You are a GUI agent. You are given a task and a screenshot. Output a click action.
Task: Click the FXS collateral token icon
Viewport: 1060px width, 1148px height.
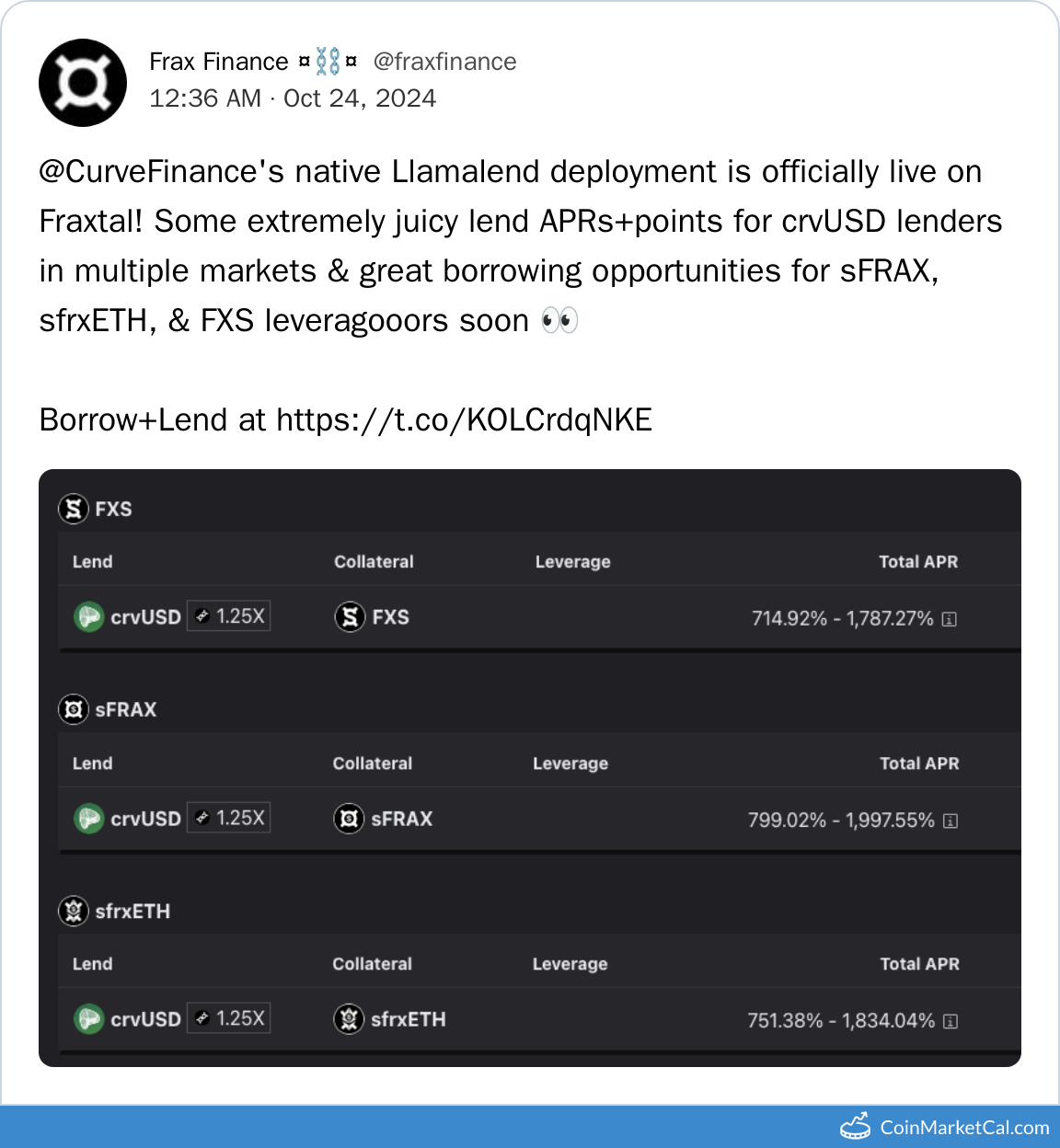point(350,616)
